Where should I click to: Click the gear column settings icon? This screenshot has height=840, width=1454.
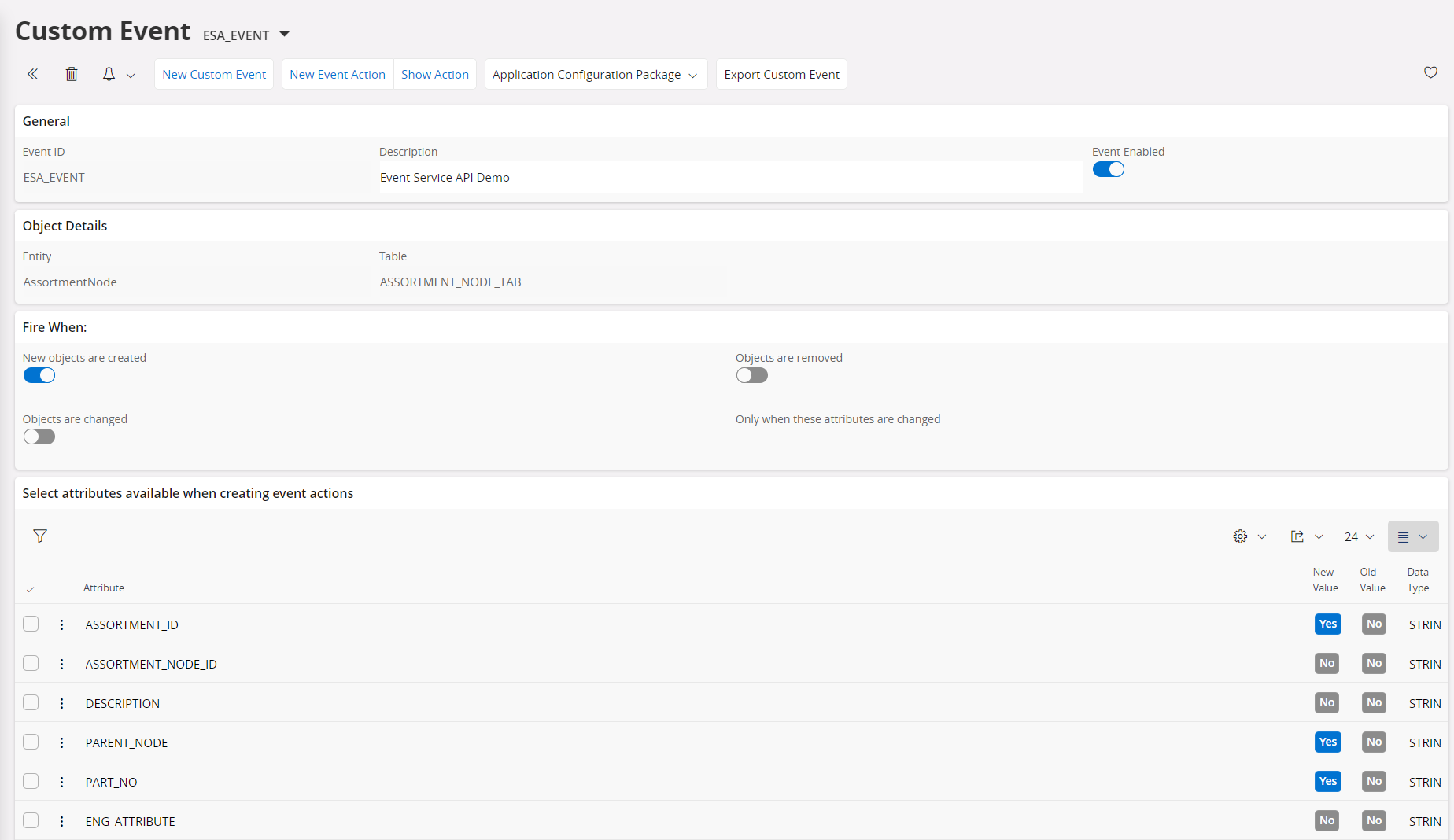[x=1240, y=536]
